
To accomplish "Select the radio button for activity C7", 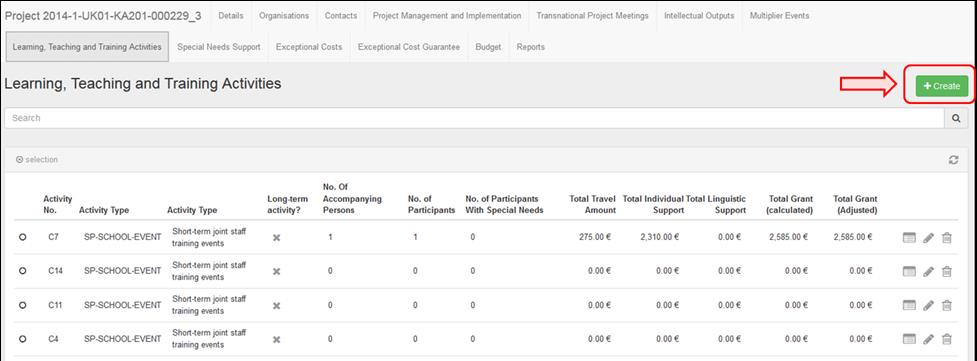I will [23, 237].
